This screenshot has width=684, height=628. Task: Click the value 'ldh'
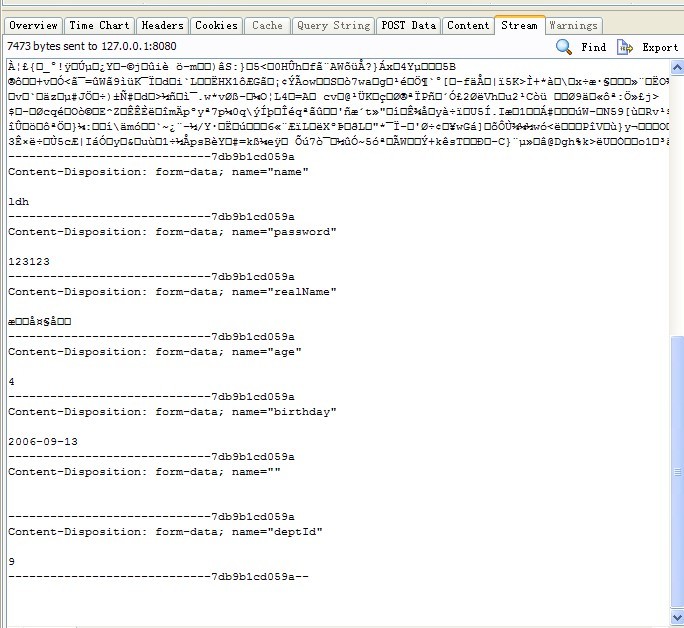coord(18,201)
